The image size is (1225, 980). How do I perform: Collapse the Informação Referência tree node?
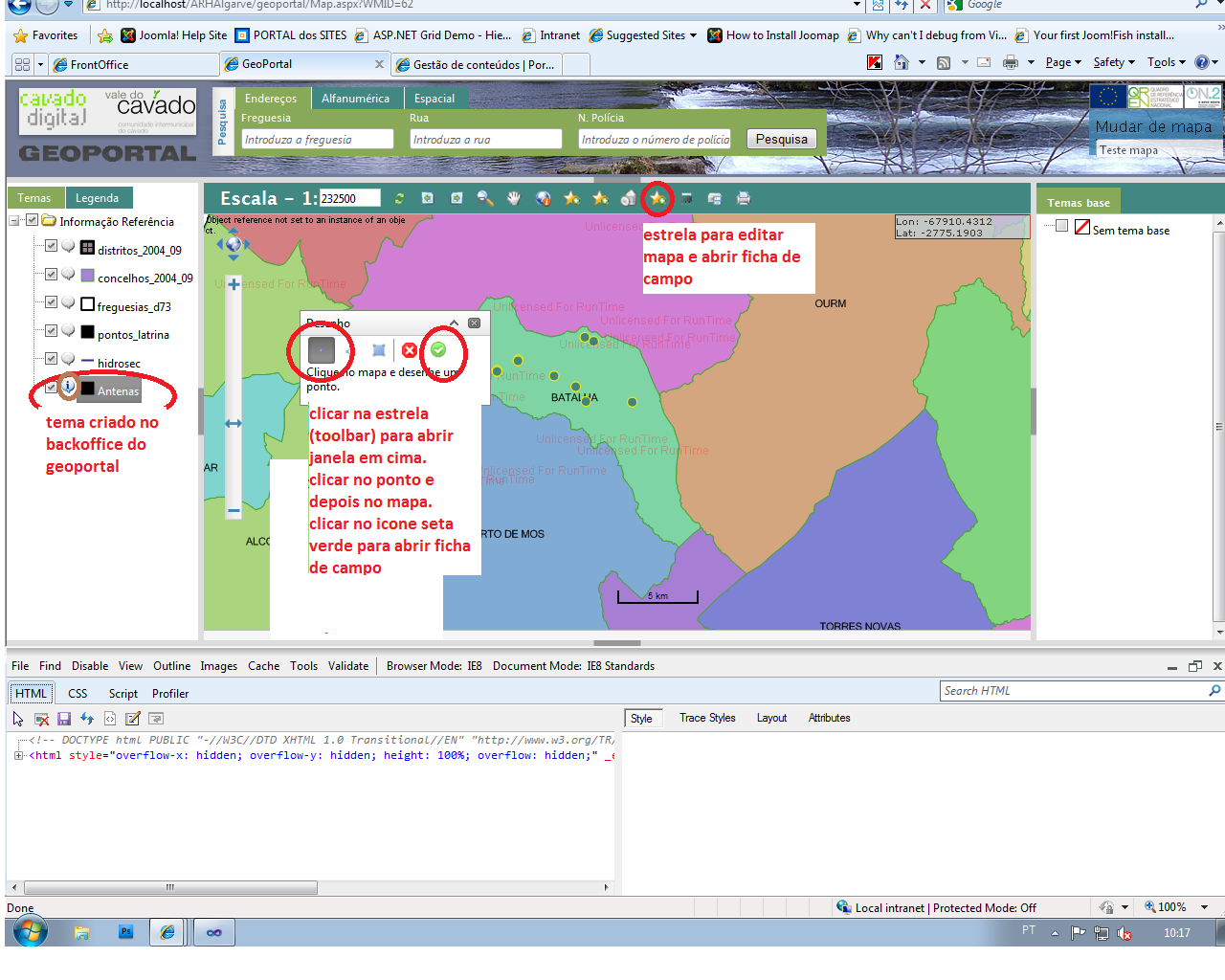15,221
